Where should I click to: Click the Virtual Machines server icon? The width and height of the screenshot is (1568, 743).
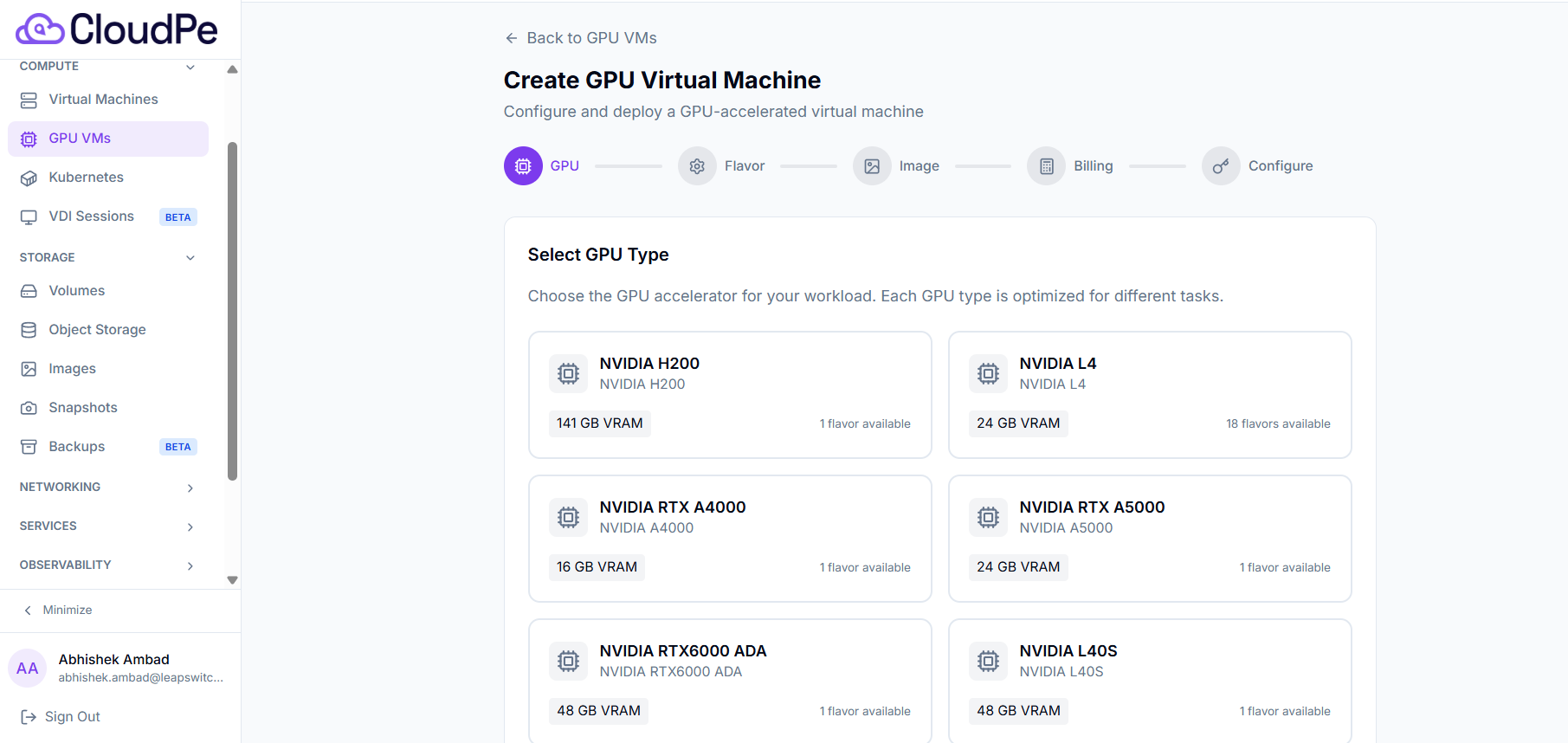29,100
